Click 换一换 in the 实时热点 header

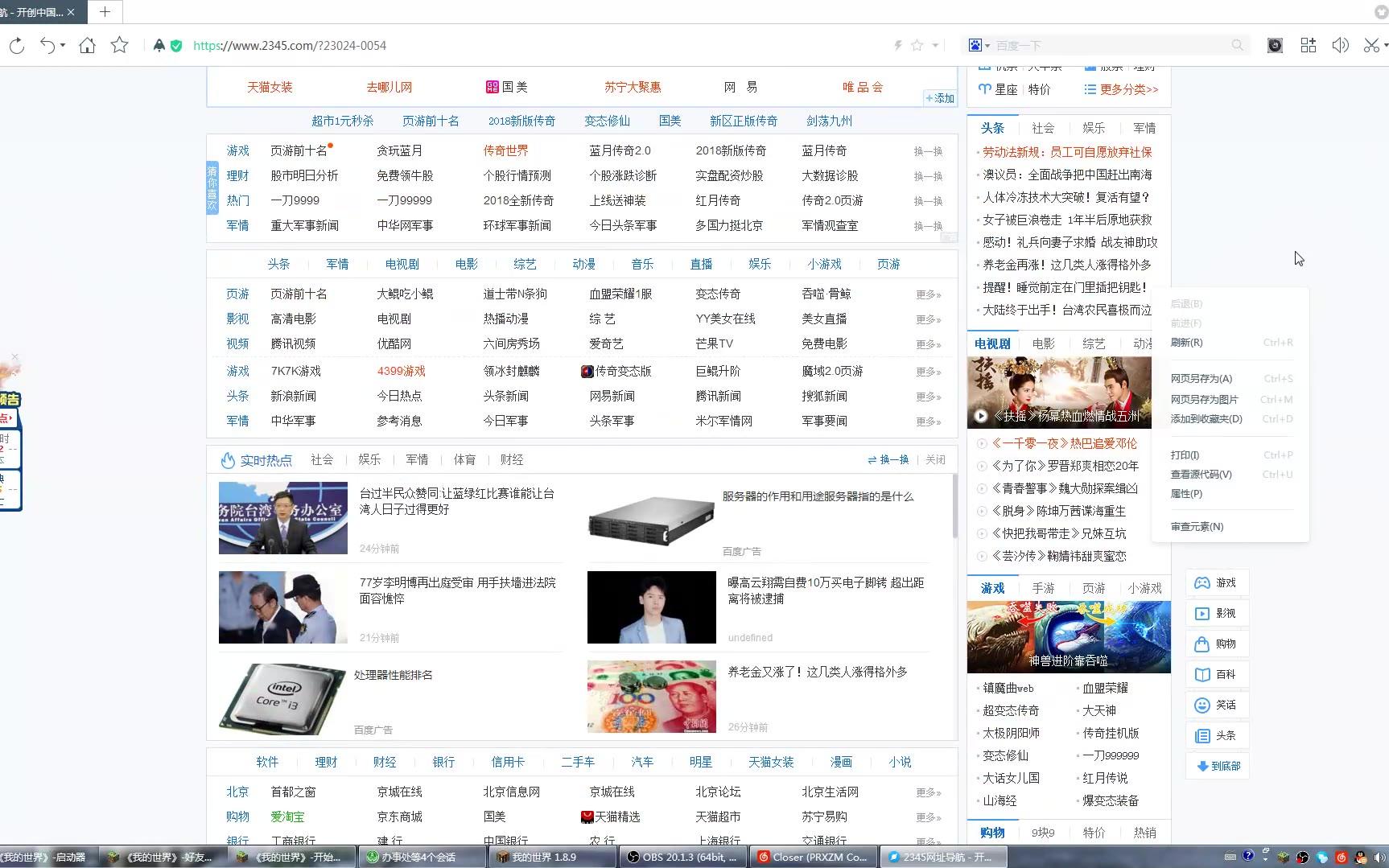coord(888,459)
